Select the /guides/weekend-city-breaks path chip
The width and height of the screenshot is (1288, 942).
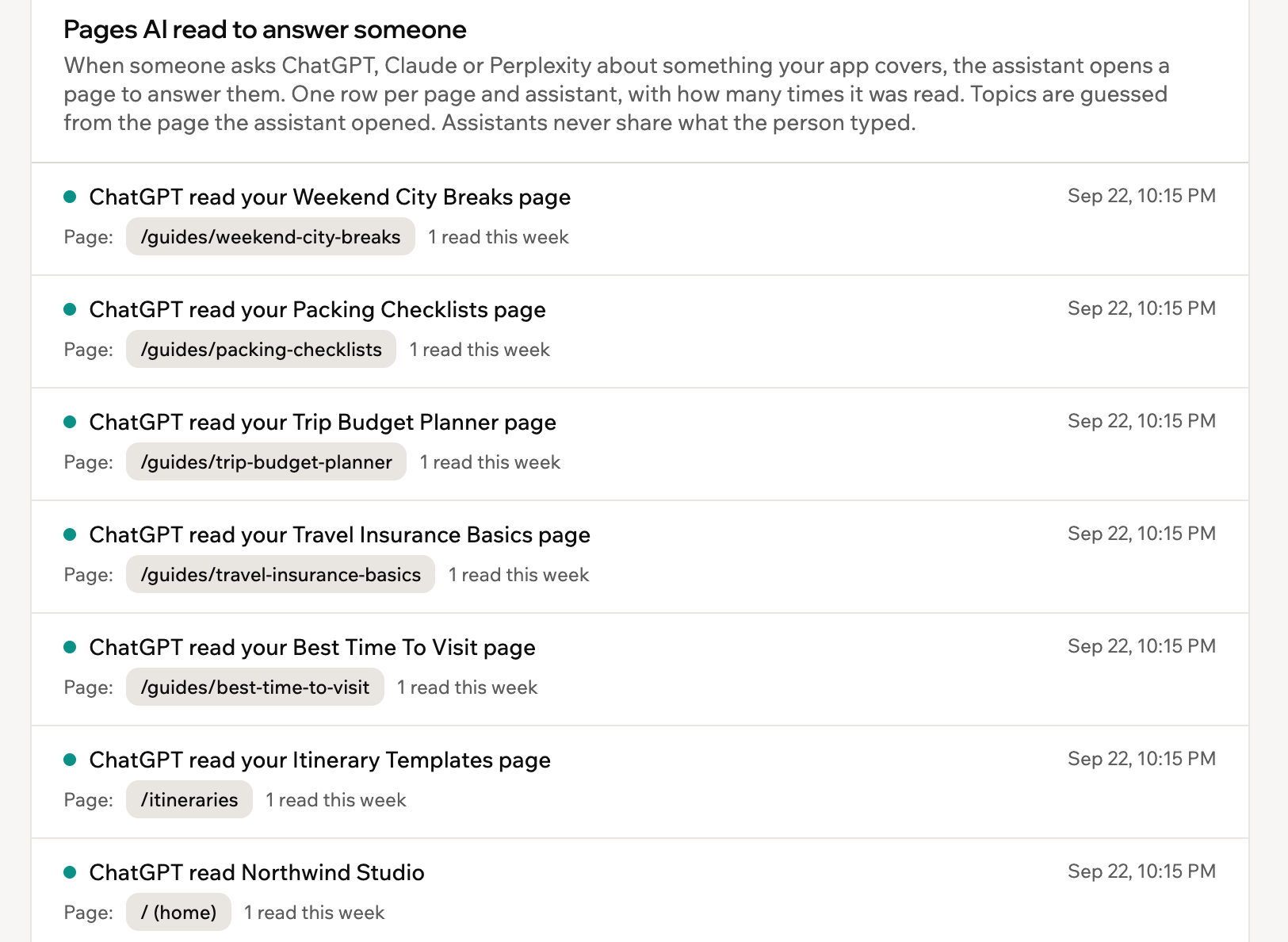(x=270, y=236)
